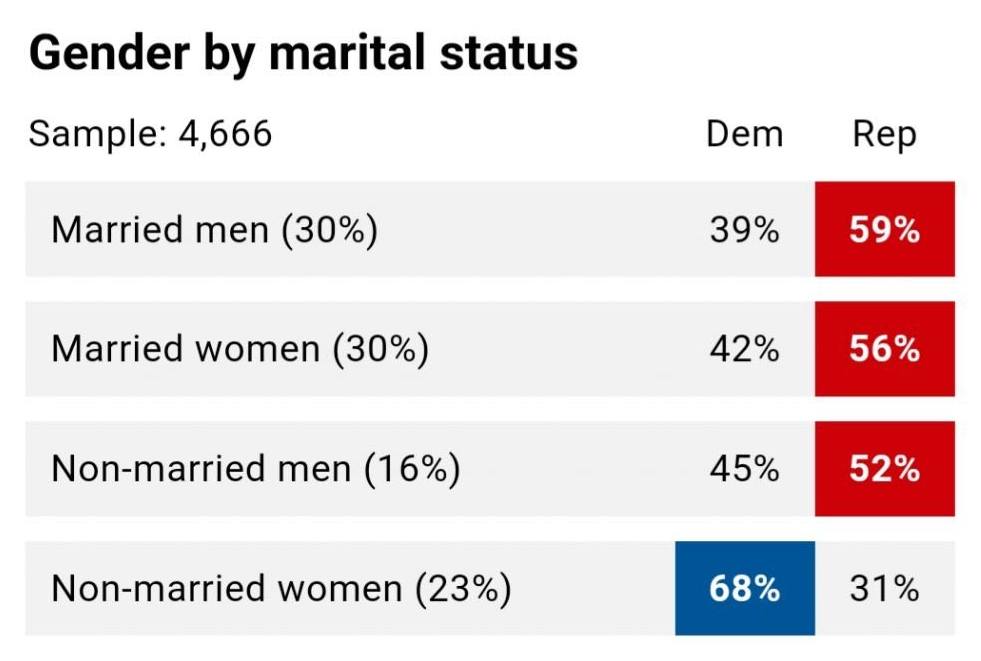Click the Dem column header

pyautogui.click(x=744, y=133)
